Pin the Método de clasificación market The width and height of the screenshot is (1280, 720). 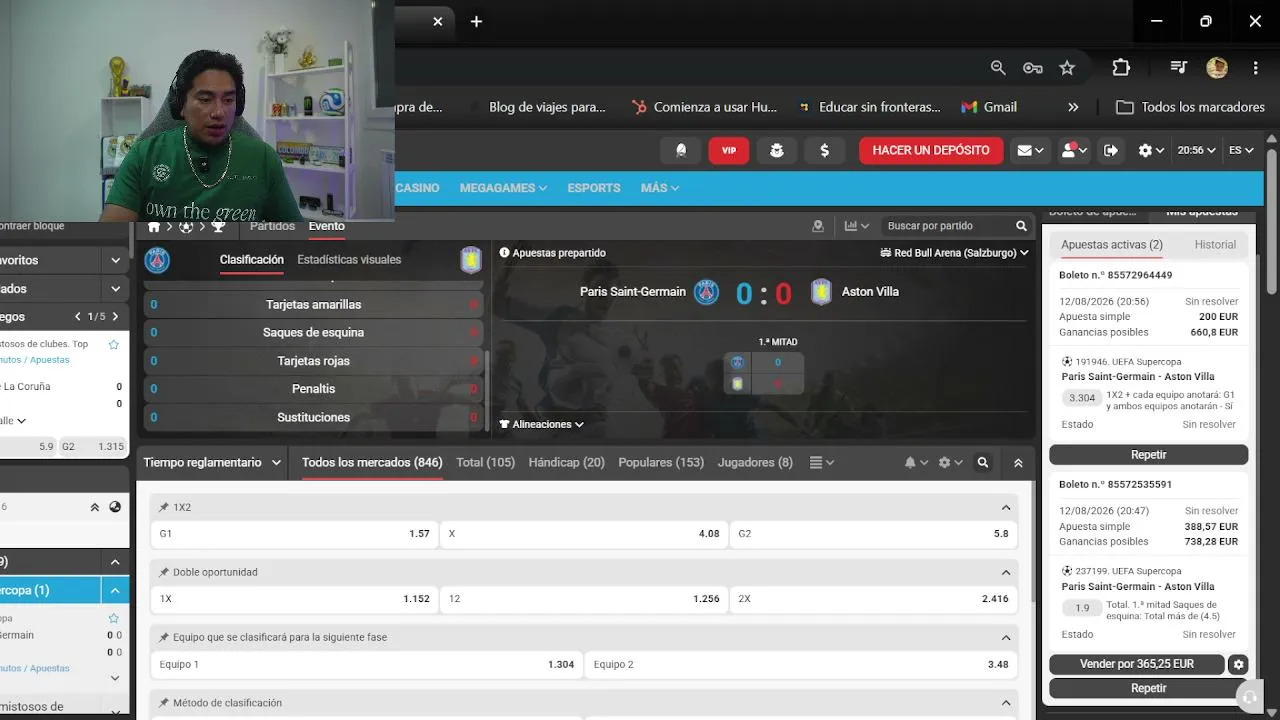(x=164, y=703)
